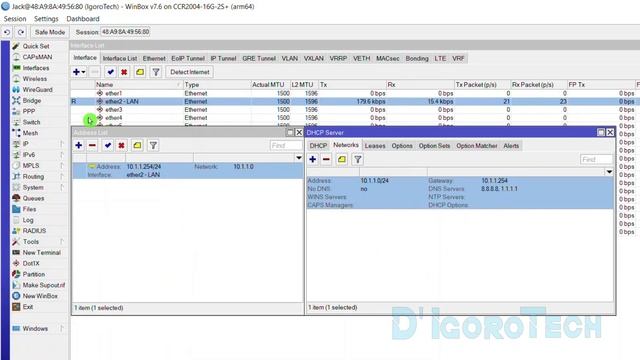
Task: Click Find field in Address List
Action: tap(286, 145)
